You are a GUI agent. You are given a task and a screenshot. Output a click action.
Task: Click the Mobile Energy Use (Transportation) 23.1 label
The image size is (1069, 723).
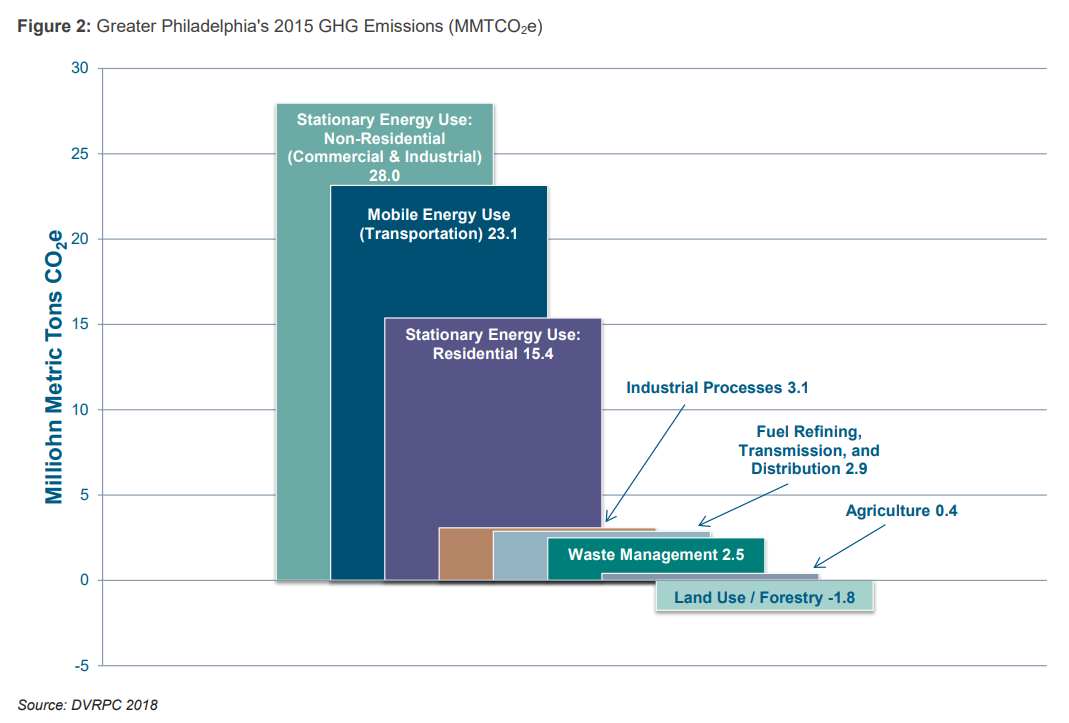tap(438, 224)
